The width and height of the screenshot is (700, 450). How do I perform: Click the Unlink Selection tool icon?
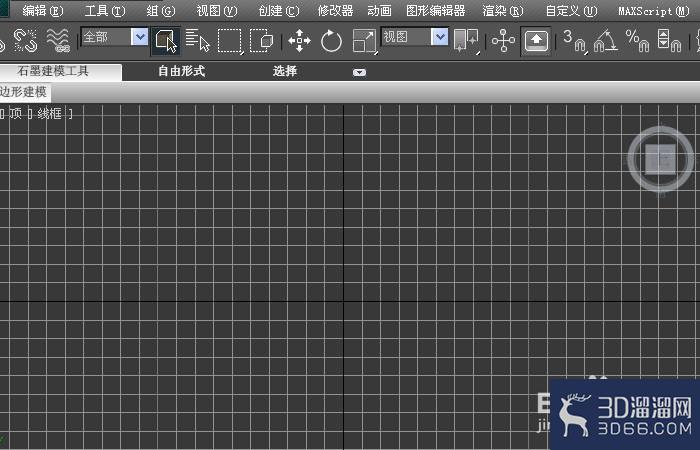click(x=25, y=41)
